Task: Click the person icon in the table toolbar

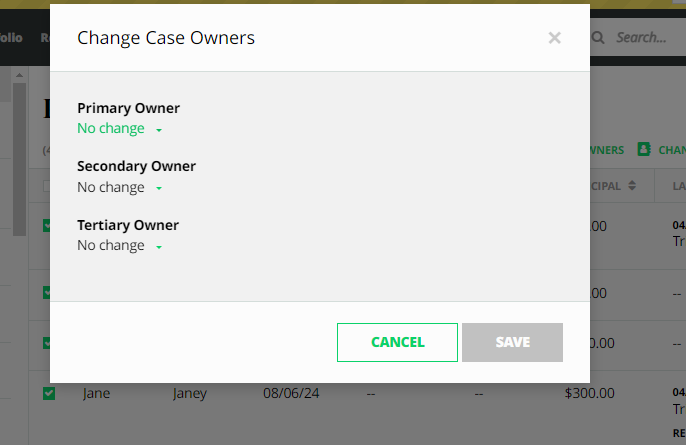Action: pos(644,149)
